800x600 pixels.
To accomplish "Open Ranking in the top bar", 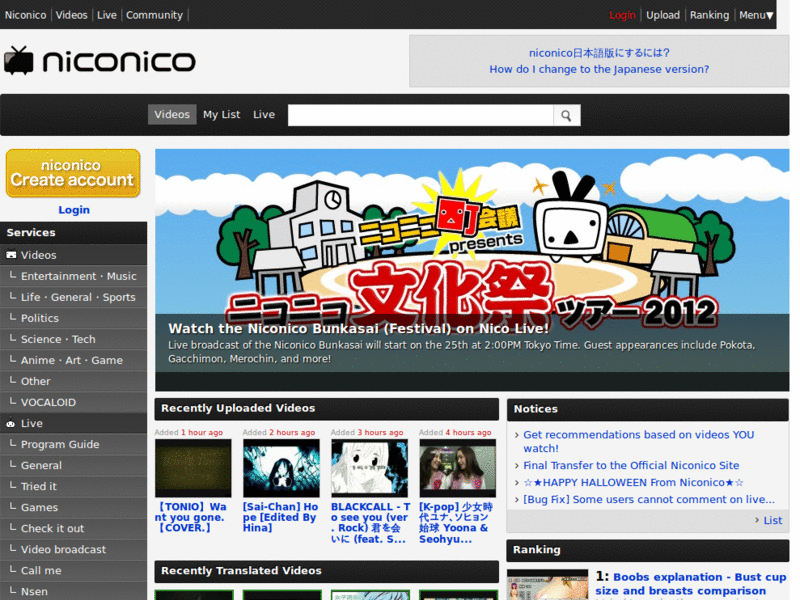I will pos(709,15).
